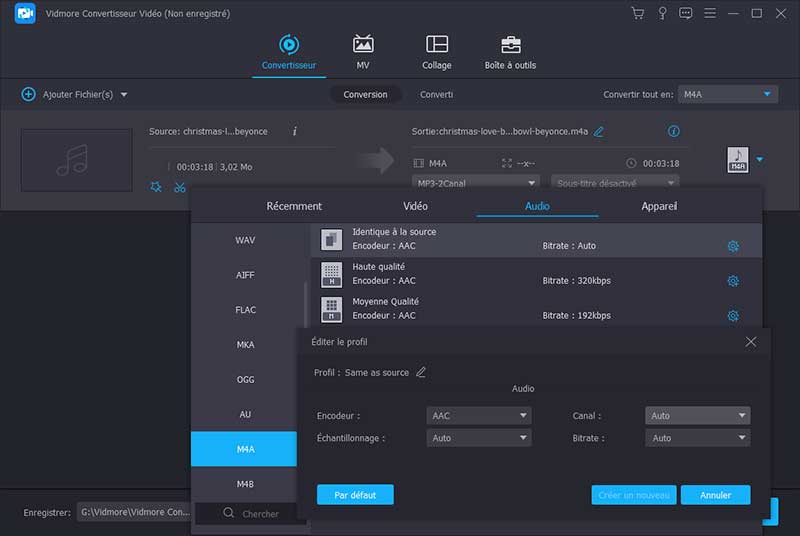Click the Par défaut button

(355, 495)
